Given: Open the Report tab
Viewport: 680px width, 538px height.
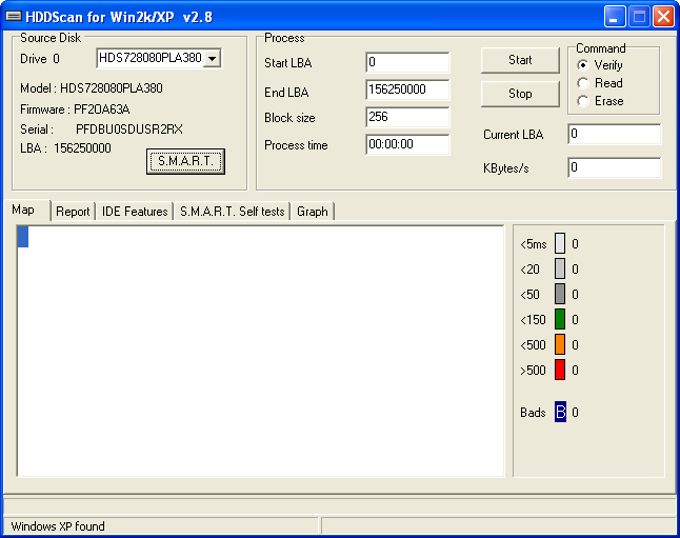Looking at the screenshot, I should pos(73,212).
